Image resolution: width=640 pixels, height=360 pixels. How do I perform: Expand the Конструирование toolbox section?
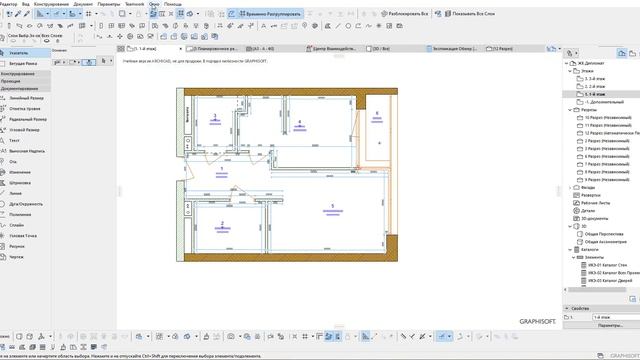[x=25, y=74]
